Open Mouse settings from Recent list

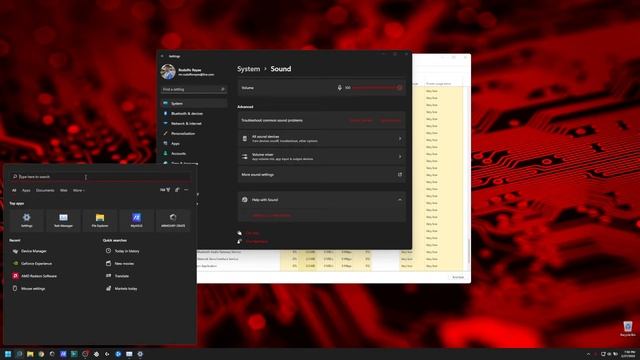(29, 289)
